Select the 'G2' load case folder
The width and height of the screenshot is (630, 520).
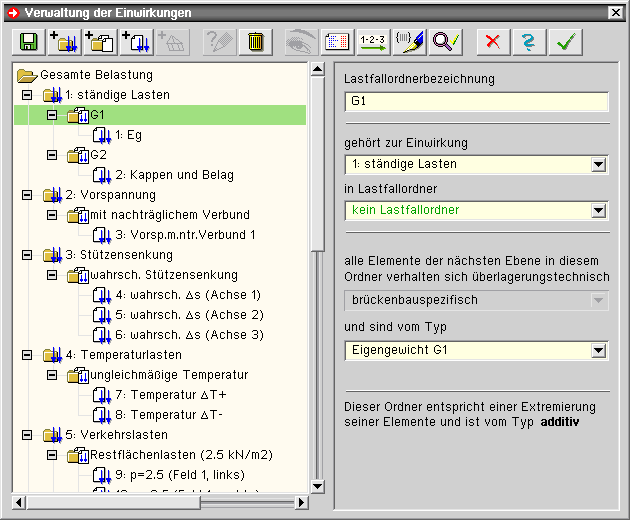tap(98, 155)
